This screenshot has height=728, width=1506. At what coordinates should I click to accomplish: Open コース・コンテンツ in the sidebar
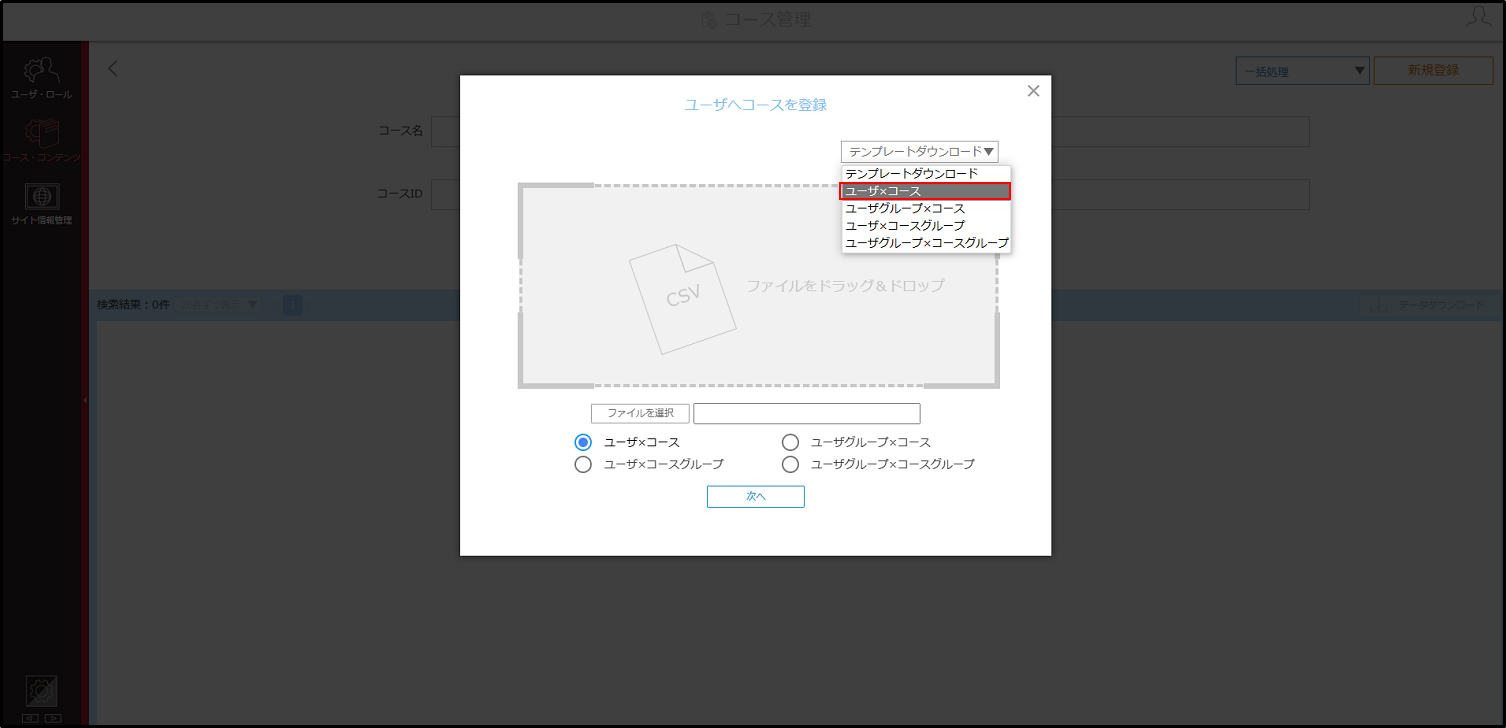coord(42,141)
